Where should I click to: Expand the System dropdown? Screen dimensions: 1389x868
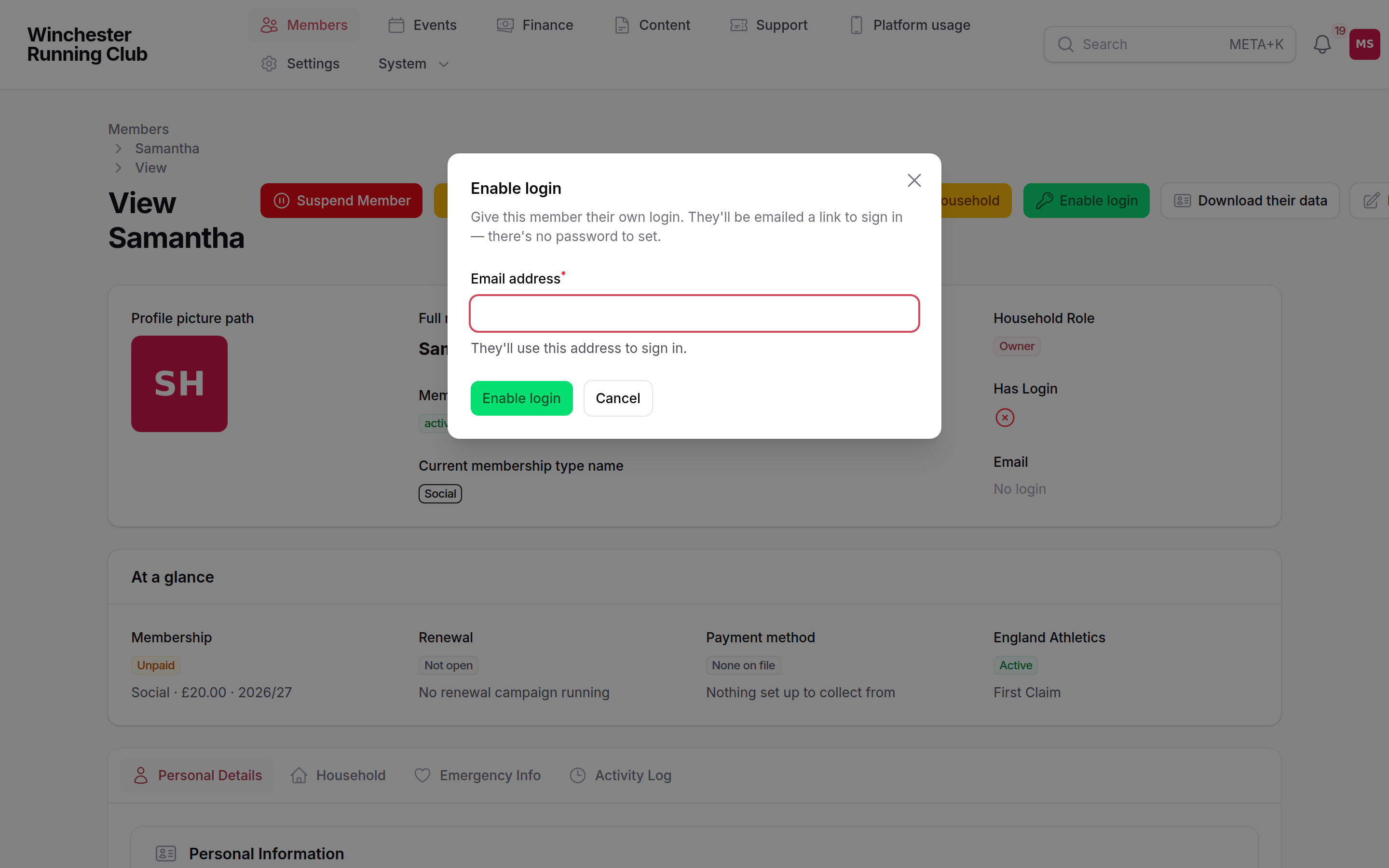click(x=413, y=64)
